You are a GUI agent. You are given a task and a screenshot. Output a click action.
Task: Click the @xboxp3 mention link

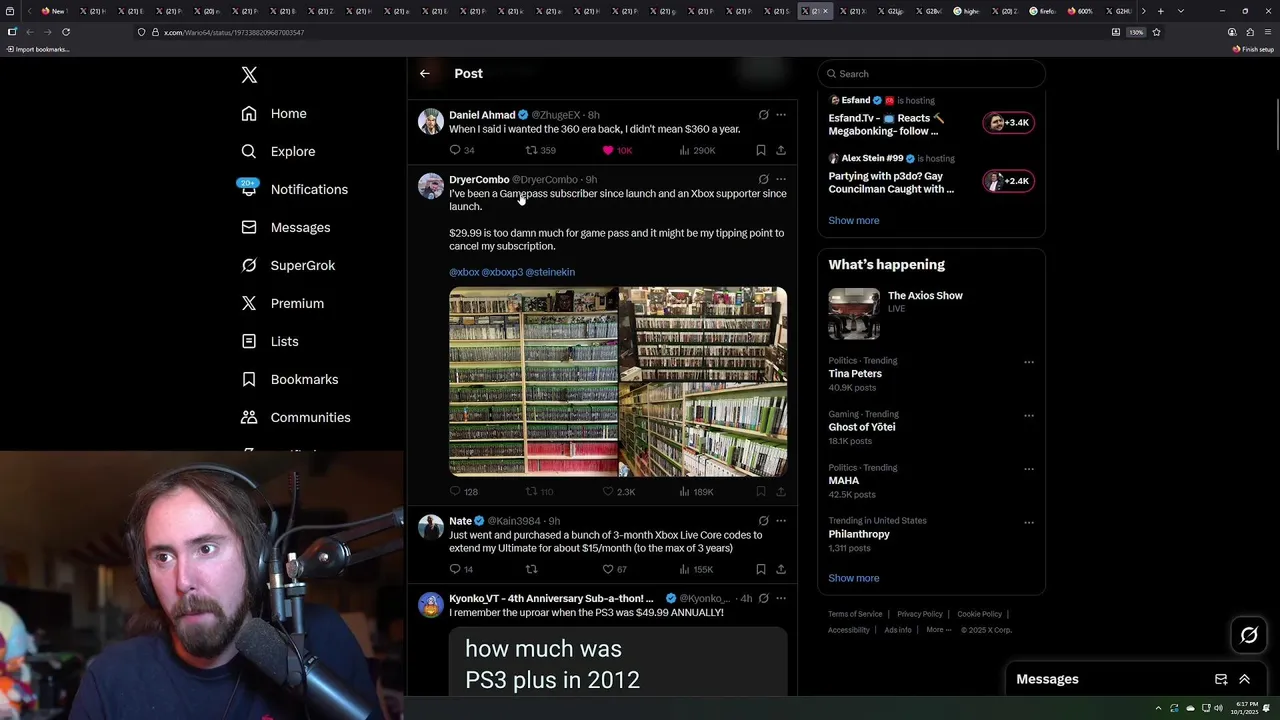pyautogui.click(x=502, y=272)
